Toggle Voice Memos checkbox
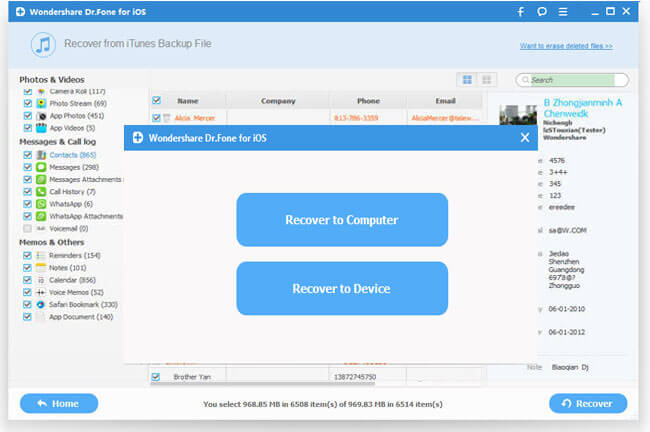The width and height of the screenshot is (650, 432). [x=27, y=292]
